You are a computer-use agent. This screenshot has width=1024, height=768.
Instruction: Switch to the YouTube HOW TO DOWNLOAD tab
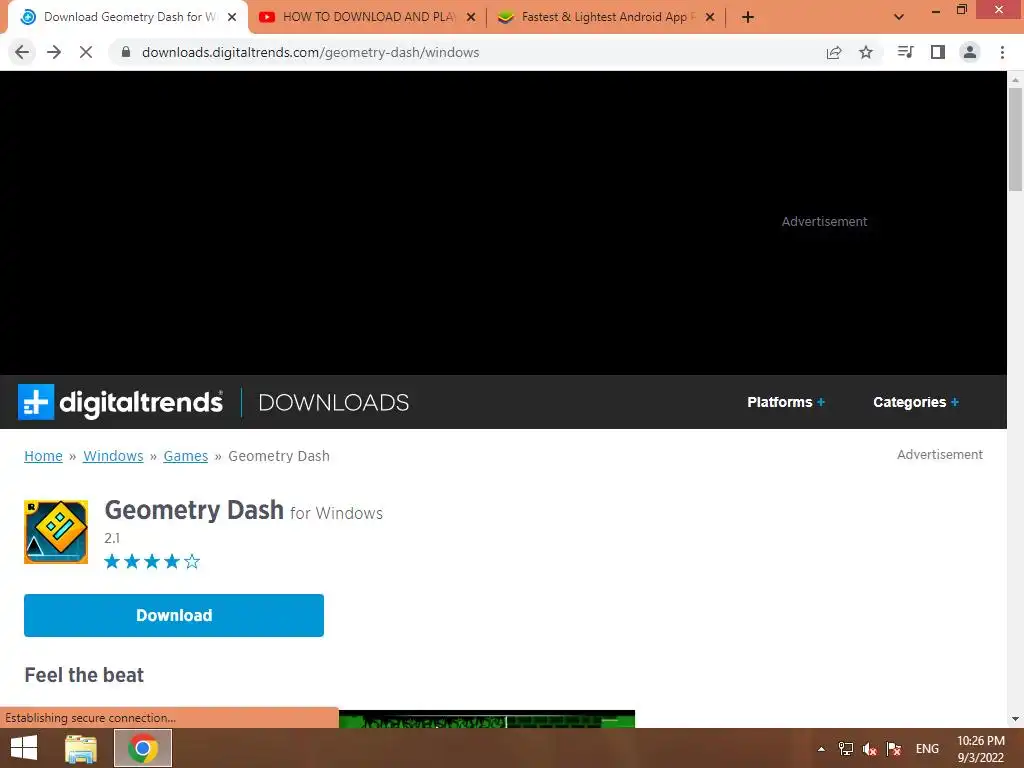click(368, 17)
